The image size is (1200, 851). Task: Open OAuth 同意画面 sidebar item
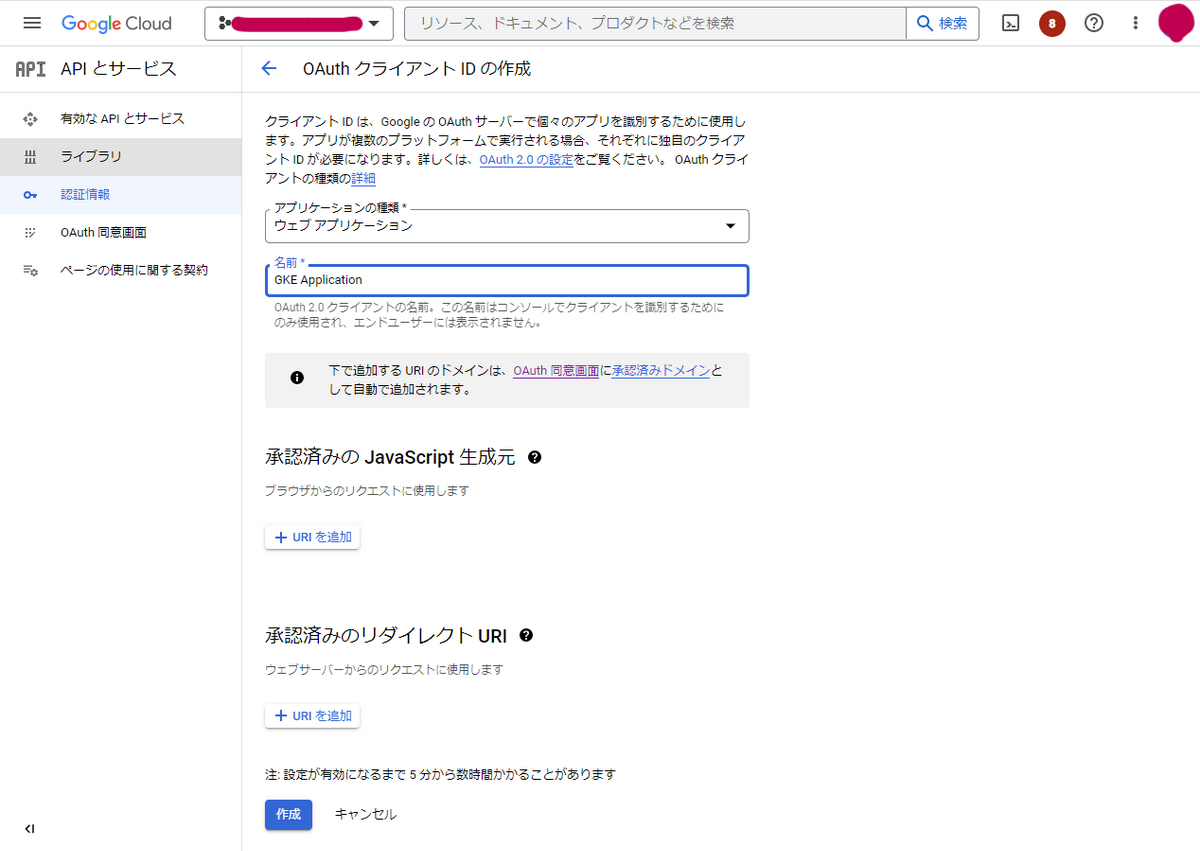pyautogui.click(x=121, y=233)
